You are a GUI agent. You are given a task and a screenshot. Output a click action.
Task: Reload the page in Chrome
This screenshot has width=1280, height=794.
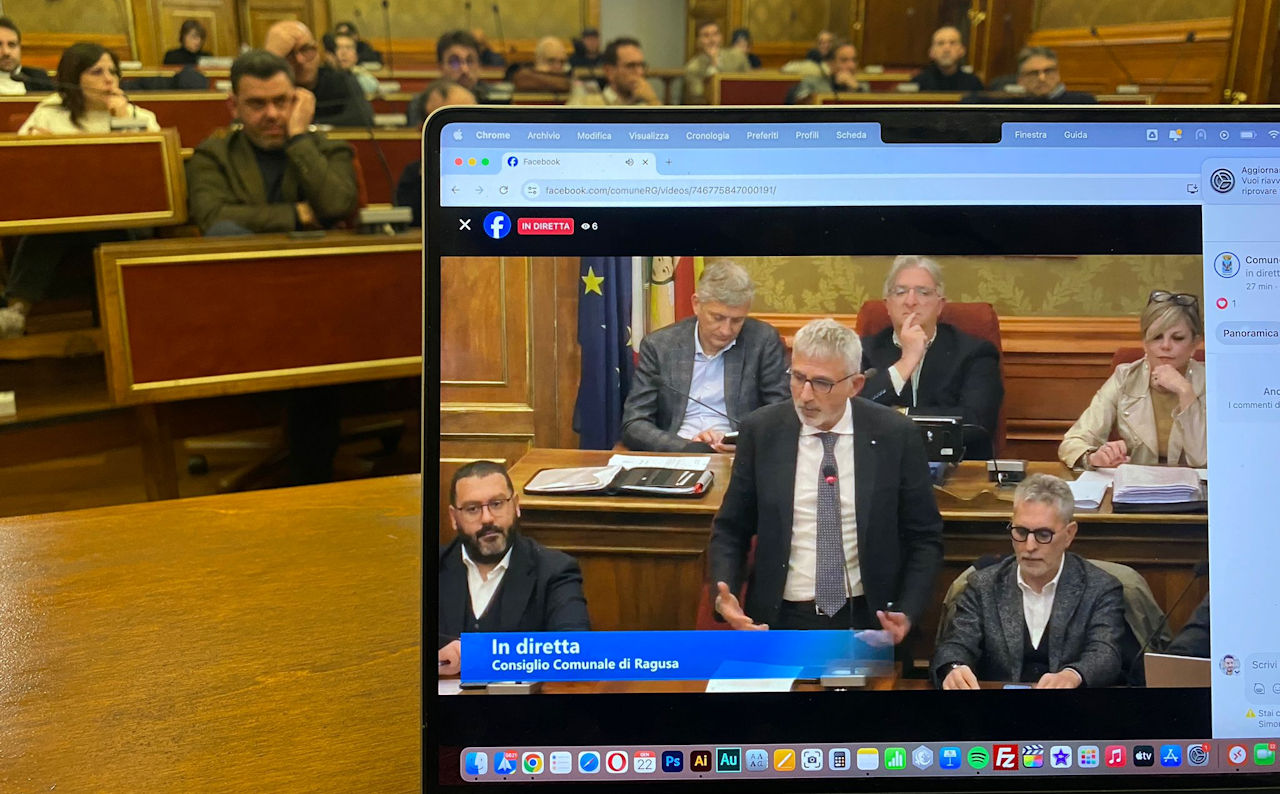click(x=503, y=190)
